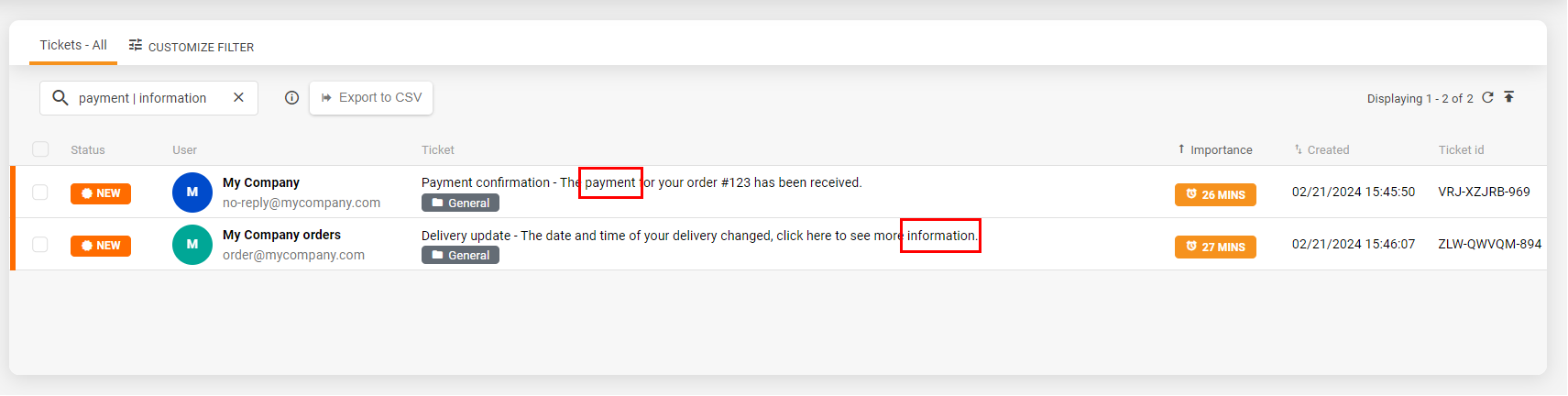Image resolution: width=1568 pixels, height=396 pixels.
Task: Click the Export to CSV button
Action: (371, 98)
